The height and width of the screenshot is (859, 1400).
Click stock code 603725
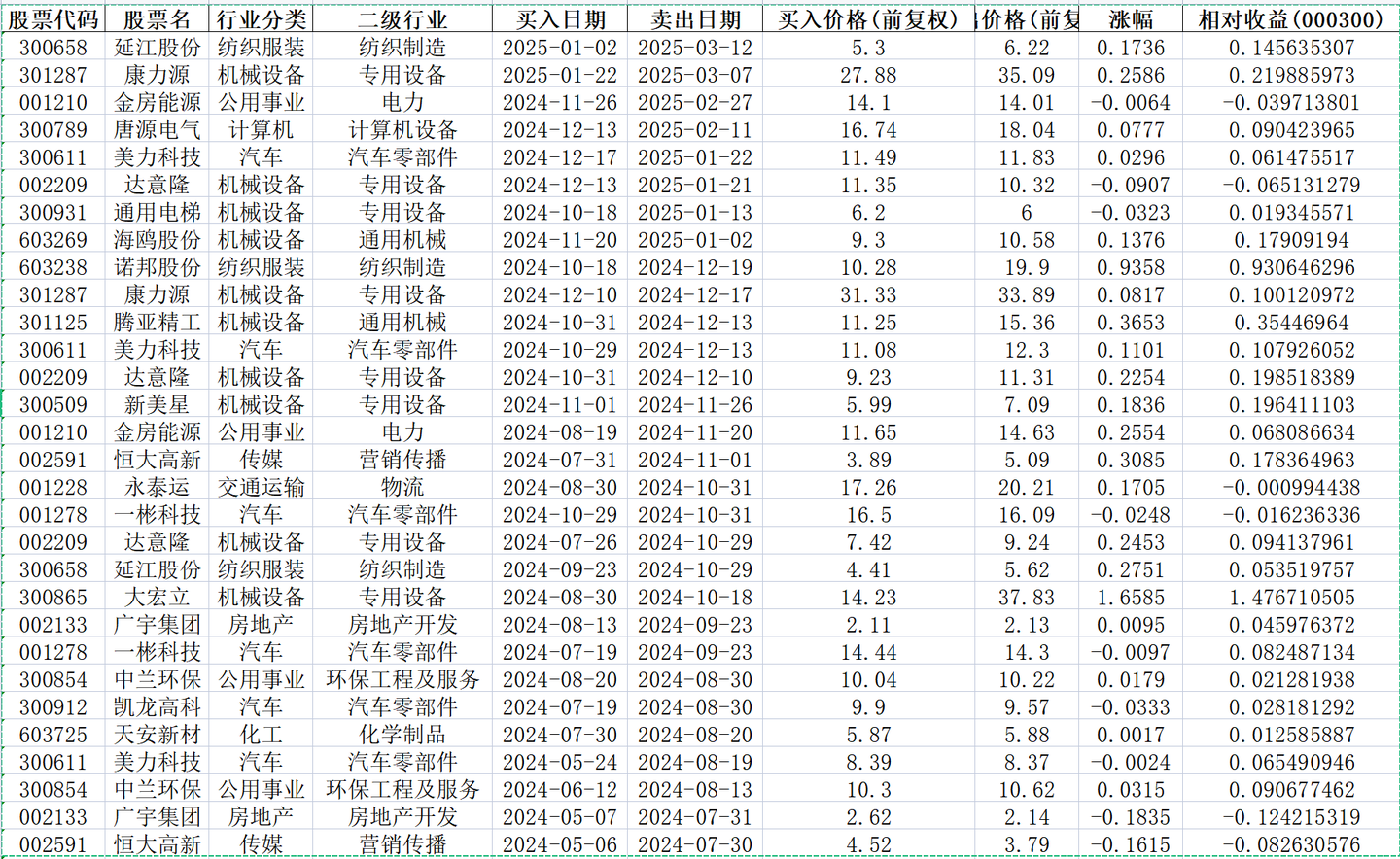[53, 735]
